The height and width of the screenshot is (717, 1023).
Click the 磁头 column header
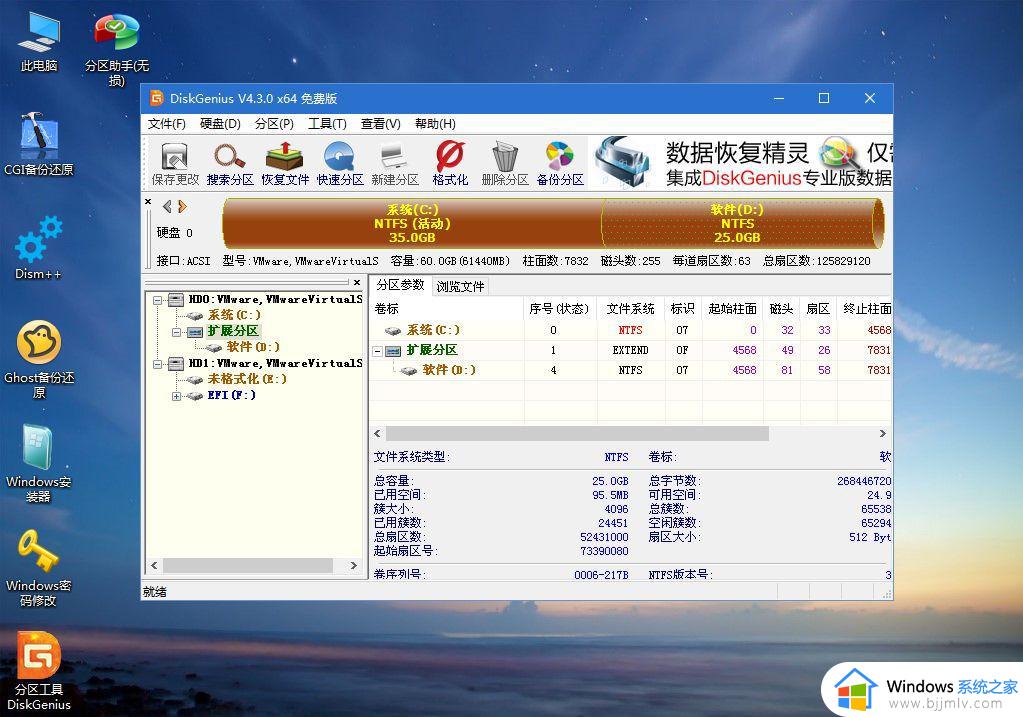pos(781,309)
